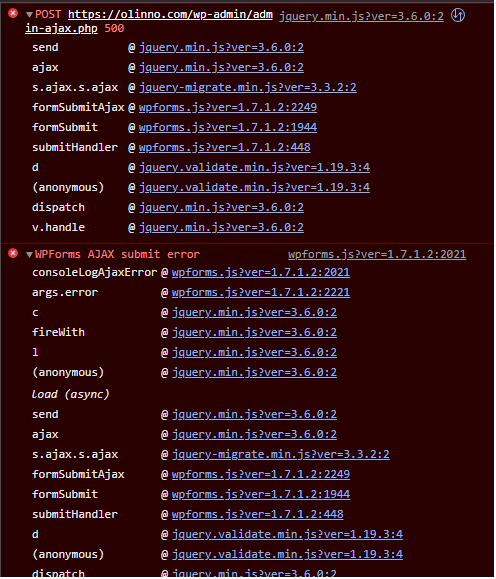This screenshot has height=579, width=496.
Task: Open jquery.validate link in second 'd' row
Action: pyautogui.click(x=287, y=534)
